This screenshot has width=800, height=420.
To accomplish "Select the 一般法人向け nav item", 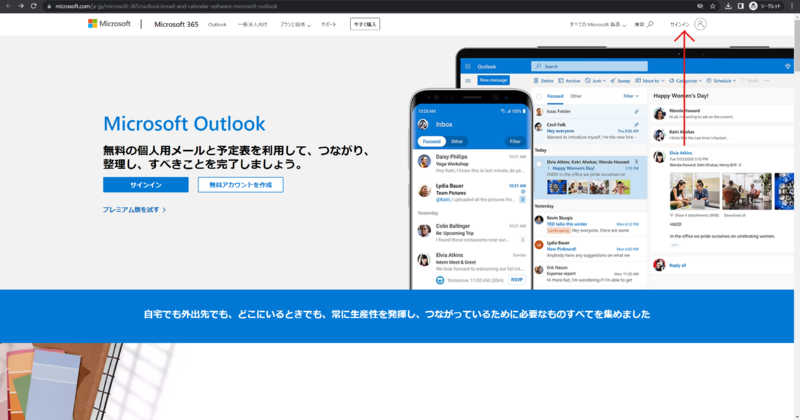I will [x=253, y=24].
